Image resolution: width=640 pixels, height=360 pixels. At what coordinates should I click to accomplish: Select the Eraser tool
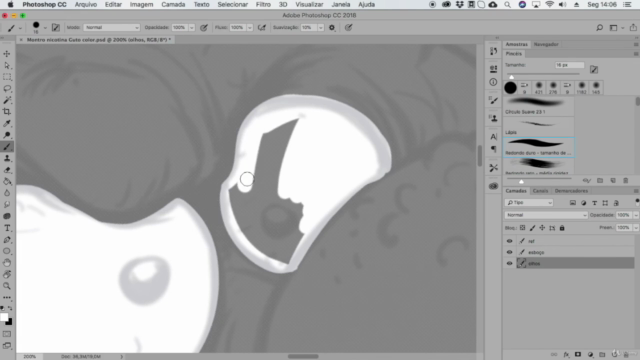(x=7, y=170)
